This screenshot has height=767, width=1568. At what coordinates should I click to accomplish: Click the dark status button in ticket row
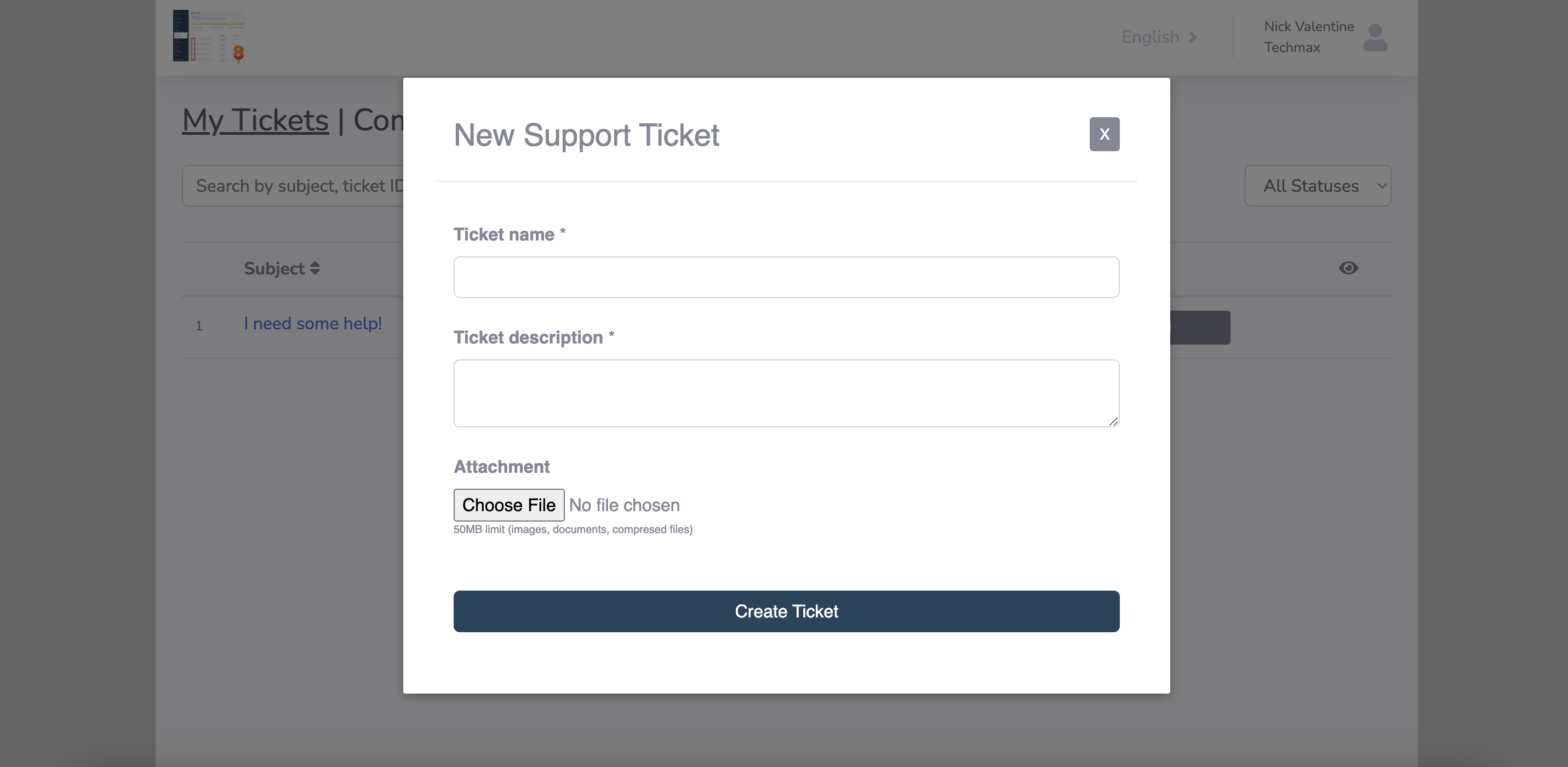pyautogui.click(x=1199, y=328)
